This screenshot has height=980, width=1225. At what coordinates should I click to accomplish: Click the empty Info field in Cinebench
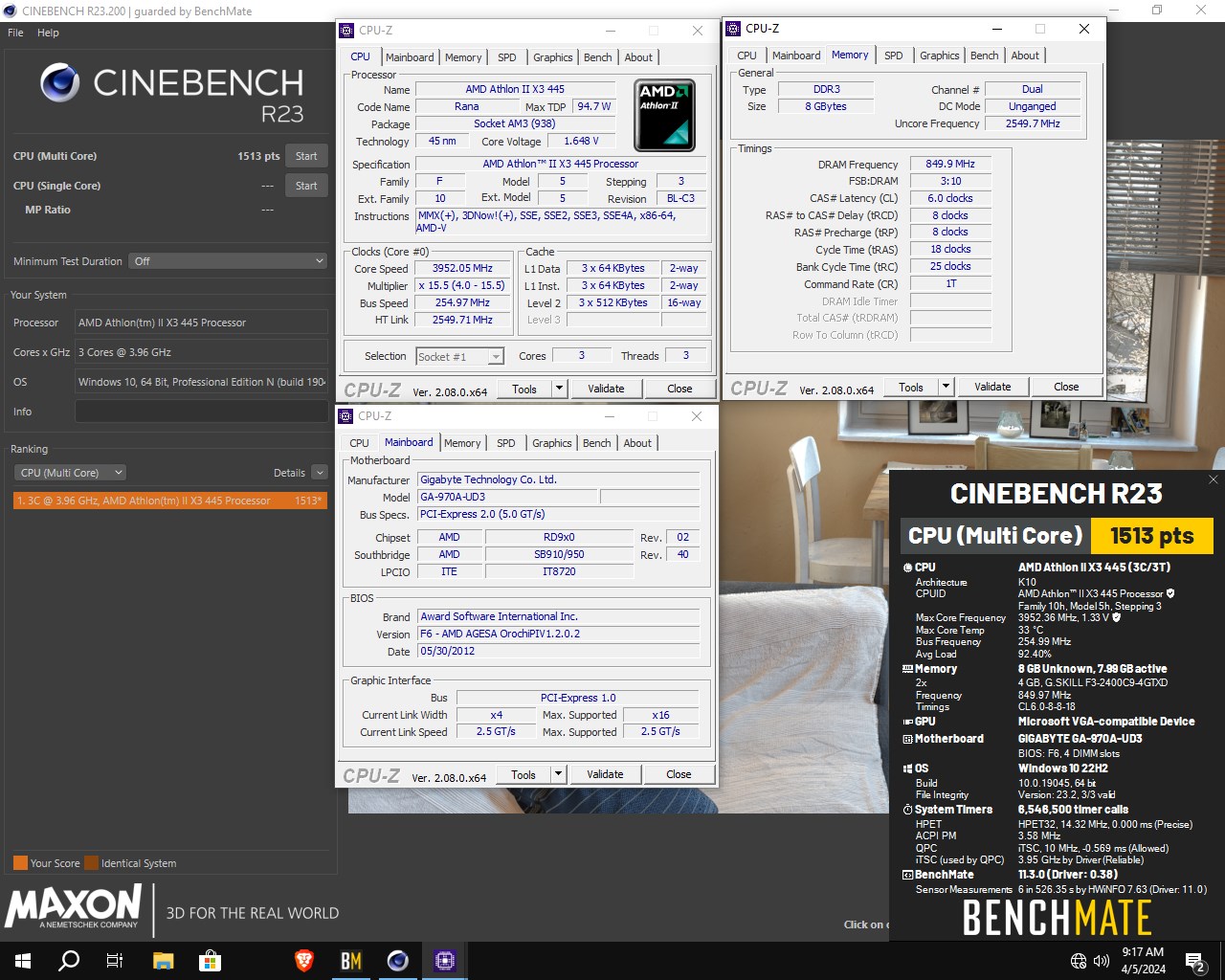click(x=201, y=412)
